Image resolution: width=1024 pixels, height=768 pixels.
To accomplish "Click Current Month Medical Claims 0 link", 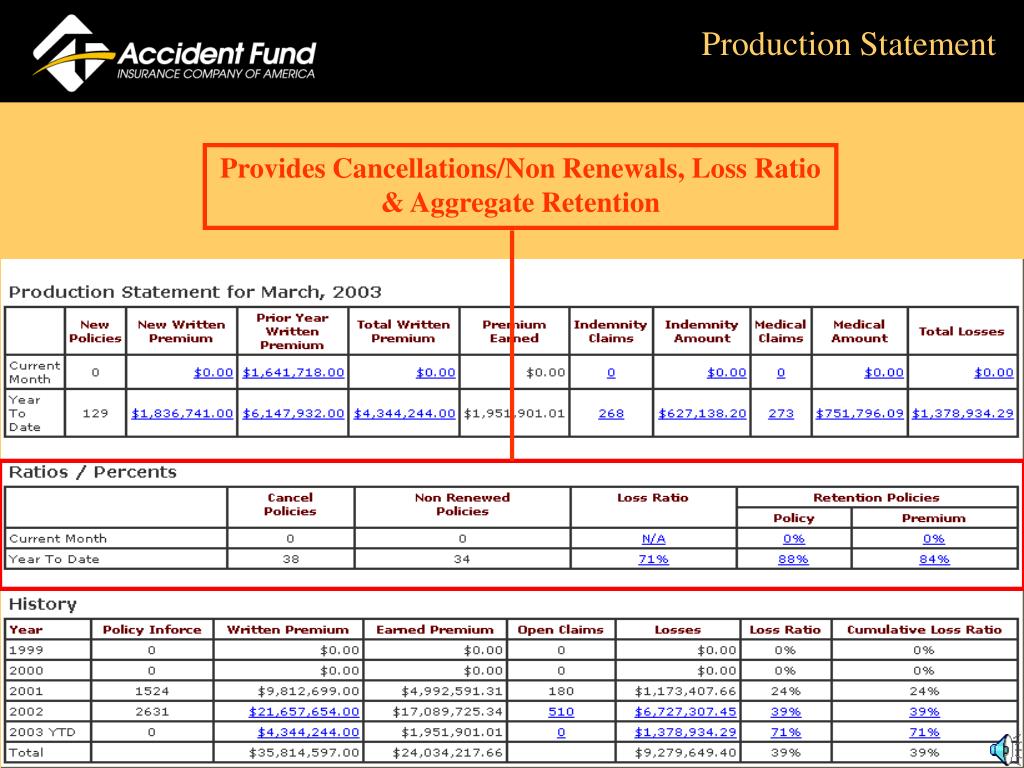I will (780, 372).
